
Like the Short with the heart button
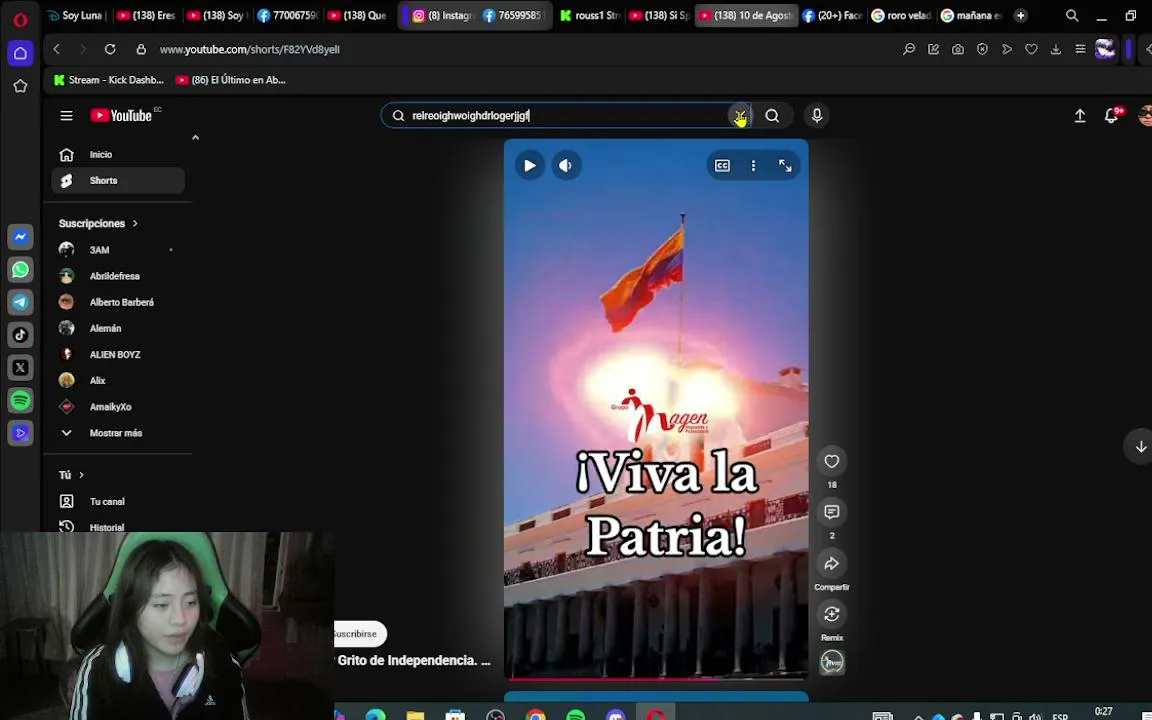(x=832, y=461)
